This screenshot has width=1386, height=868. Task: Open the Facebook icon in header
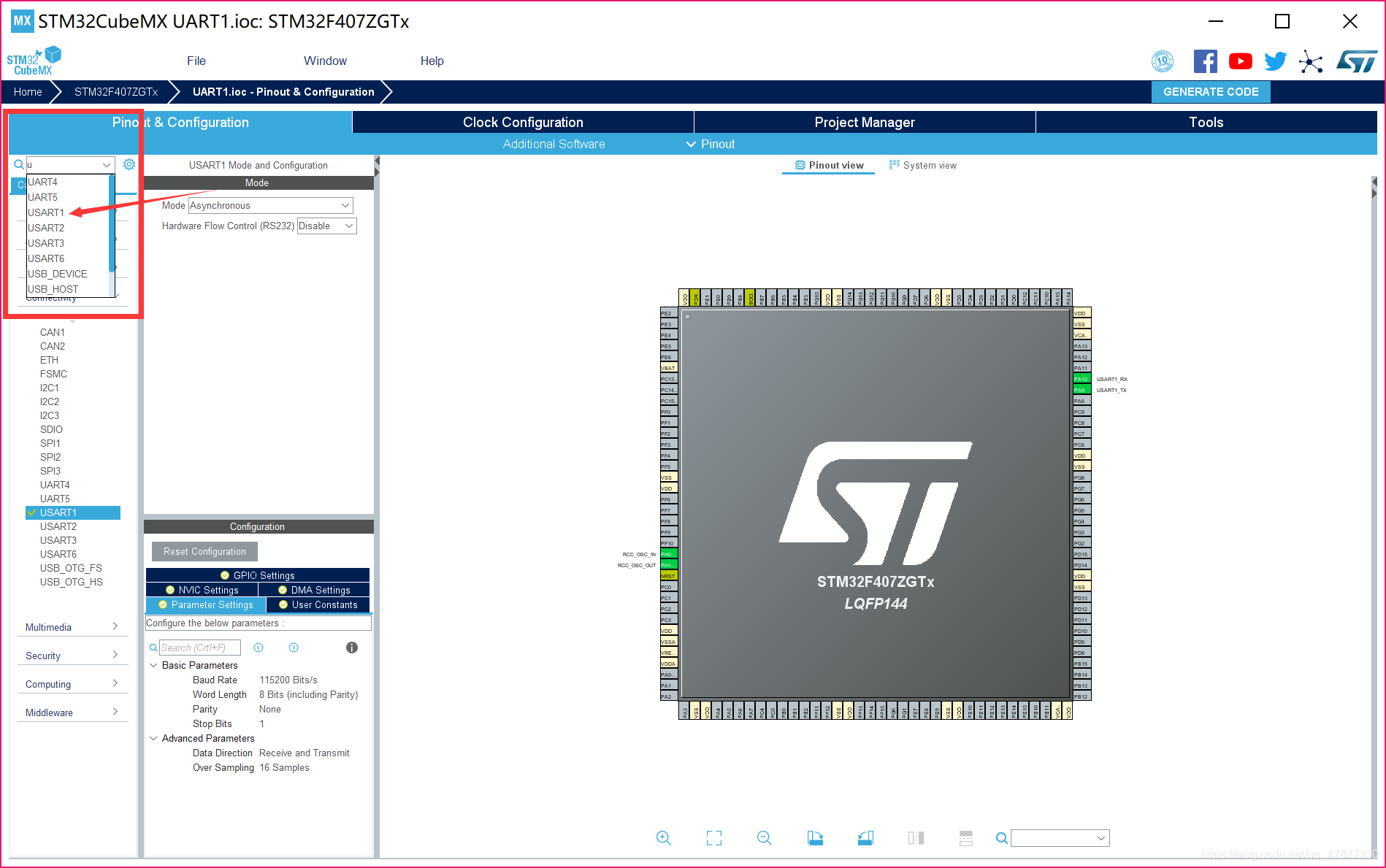tap(1205, 61)
